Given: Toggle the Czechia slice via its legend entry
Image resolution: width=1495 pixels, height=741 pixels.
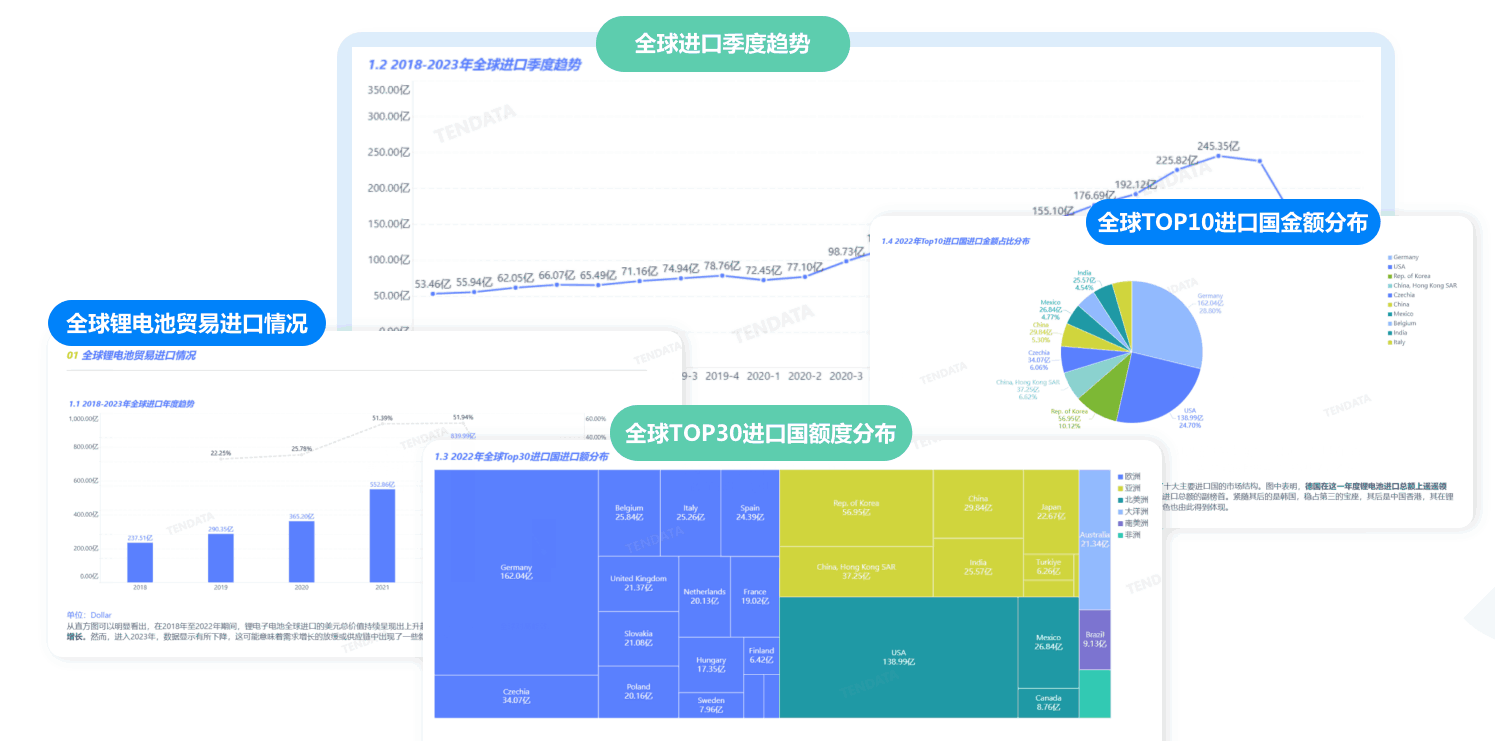Looking at the screenshot, I should pos(1389,295).
